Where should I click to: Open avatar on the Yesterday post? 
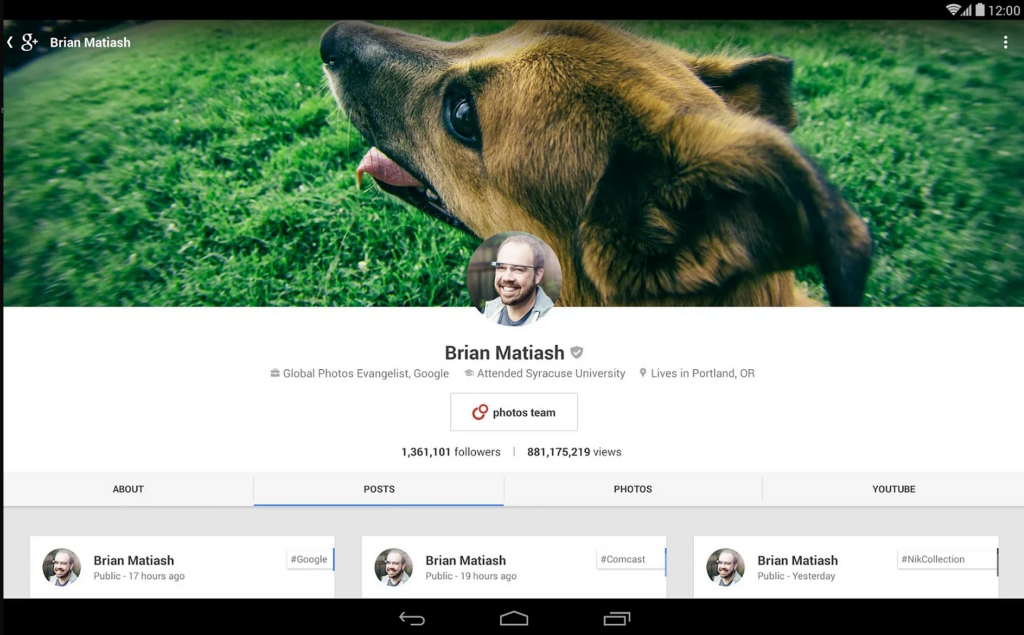(726, 567)
